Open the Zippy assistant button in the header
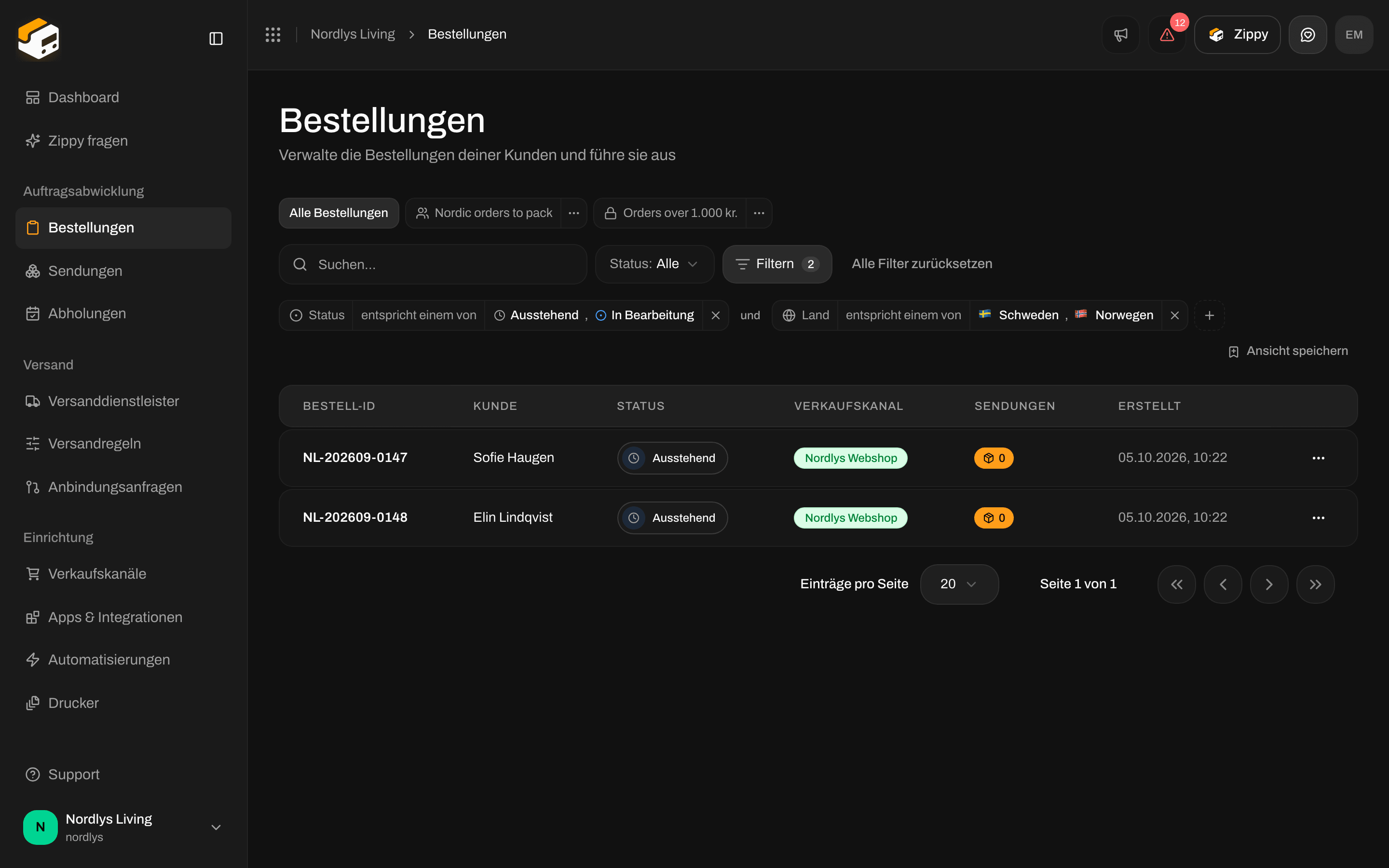Screen dimensions: 1389x868 point(1237,34)
